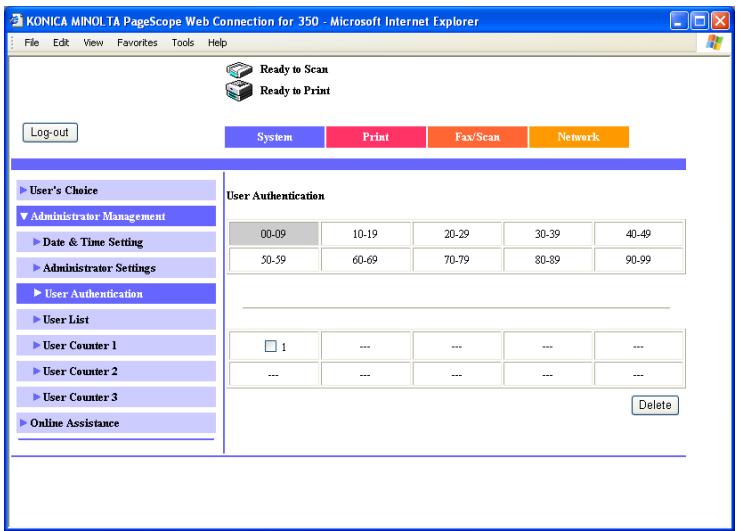Click arrow beside Date & Time Setting
Viewport: 737px width, 531px height.
(x=37, y=242)
